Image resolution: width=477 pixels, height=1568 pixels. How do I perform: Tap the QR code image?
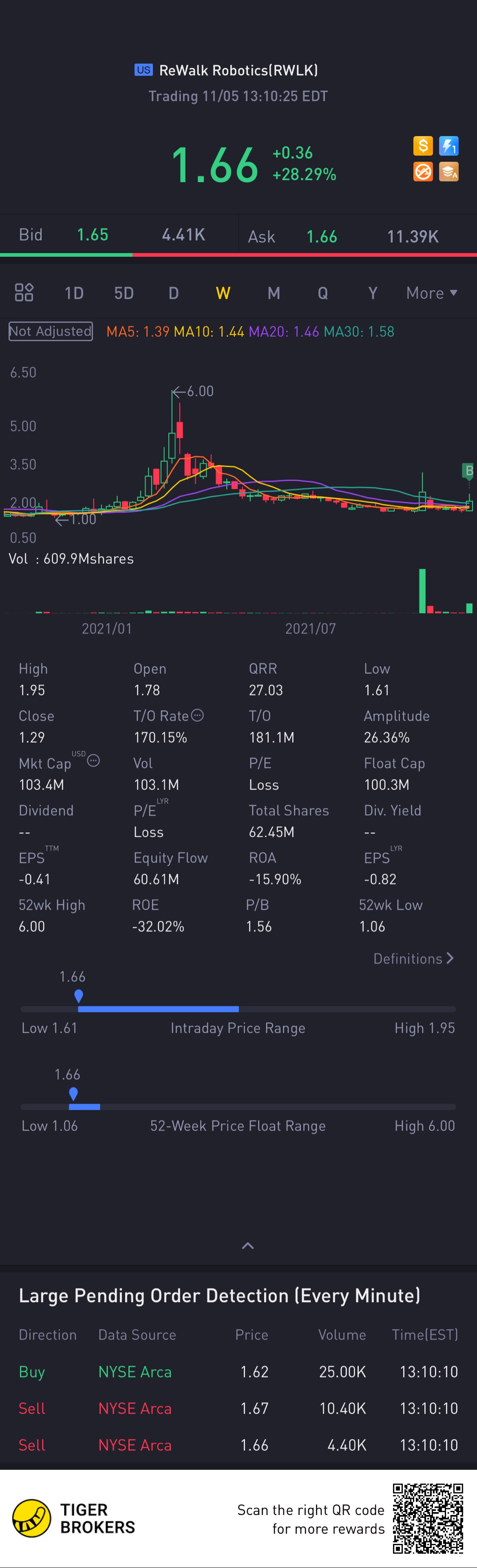click(x=428, y=1518)
